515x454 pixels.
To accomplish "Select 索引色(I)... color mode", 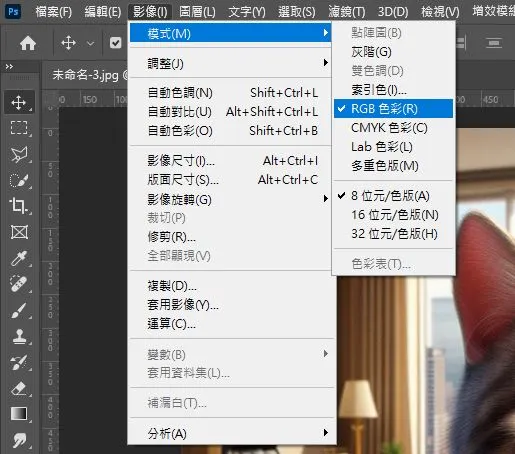I will pos(393,90).
